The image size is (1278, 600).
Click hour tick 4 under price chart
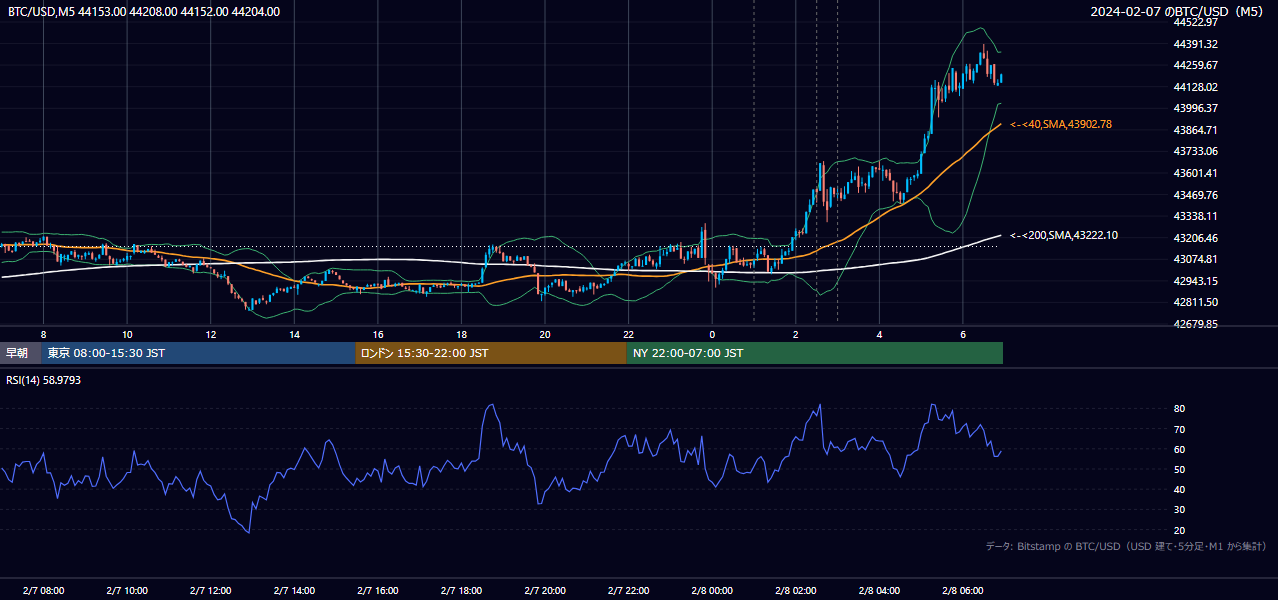click(879, 334)
